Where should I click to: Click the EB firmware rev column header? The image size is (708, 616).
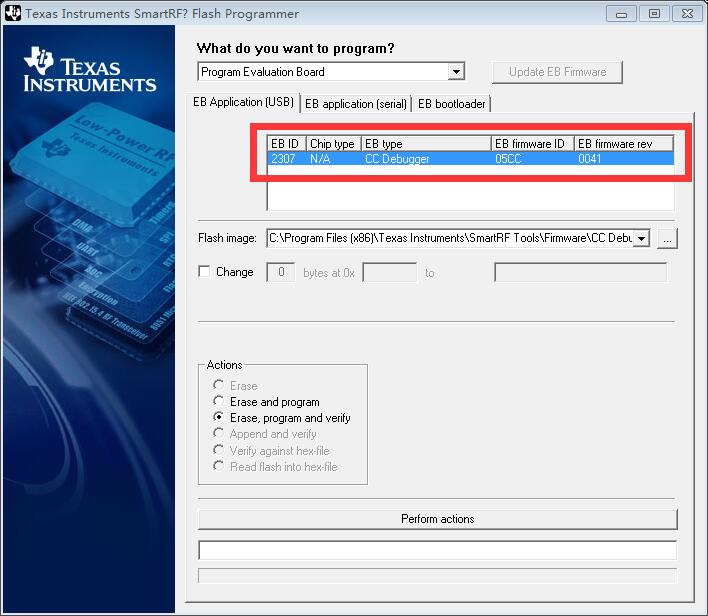[x=624, y=144]
